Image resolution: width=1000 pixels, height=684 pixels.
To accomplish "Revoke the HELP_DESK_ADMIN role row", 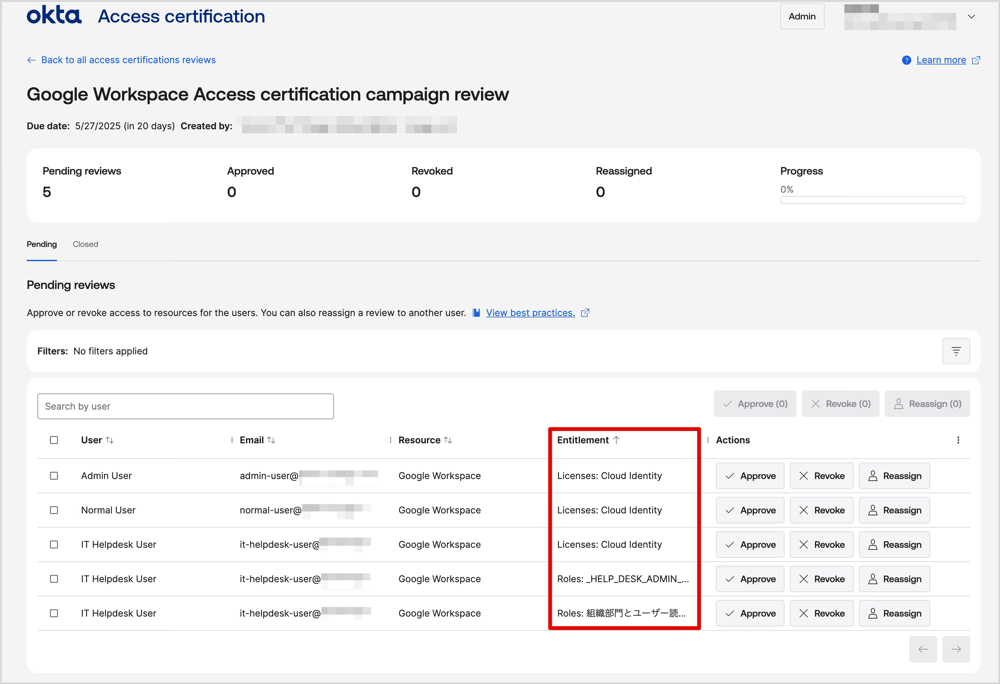I will 821,579.
